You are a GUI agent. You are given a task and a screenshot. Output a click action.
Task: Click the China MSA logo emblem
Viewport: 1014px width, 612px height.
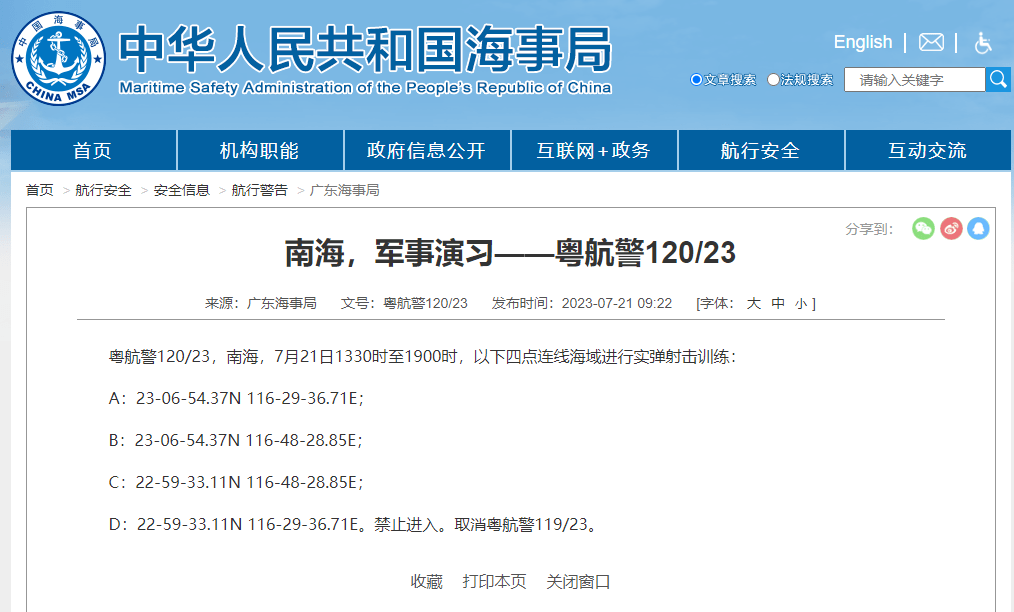59,58
